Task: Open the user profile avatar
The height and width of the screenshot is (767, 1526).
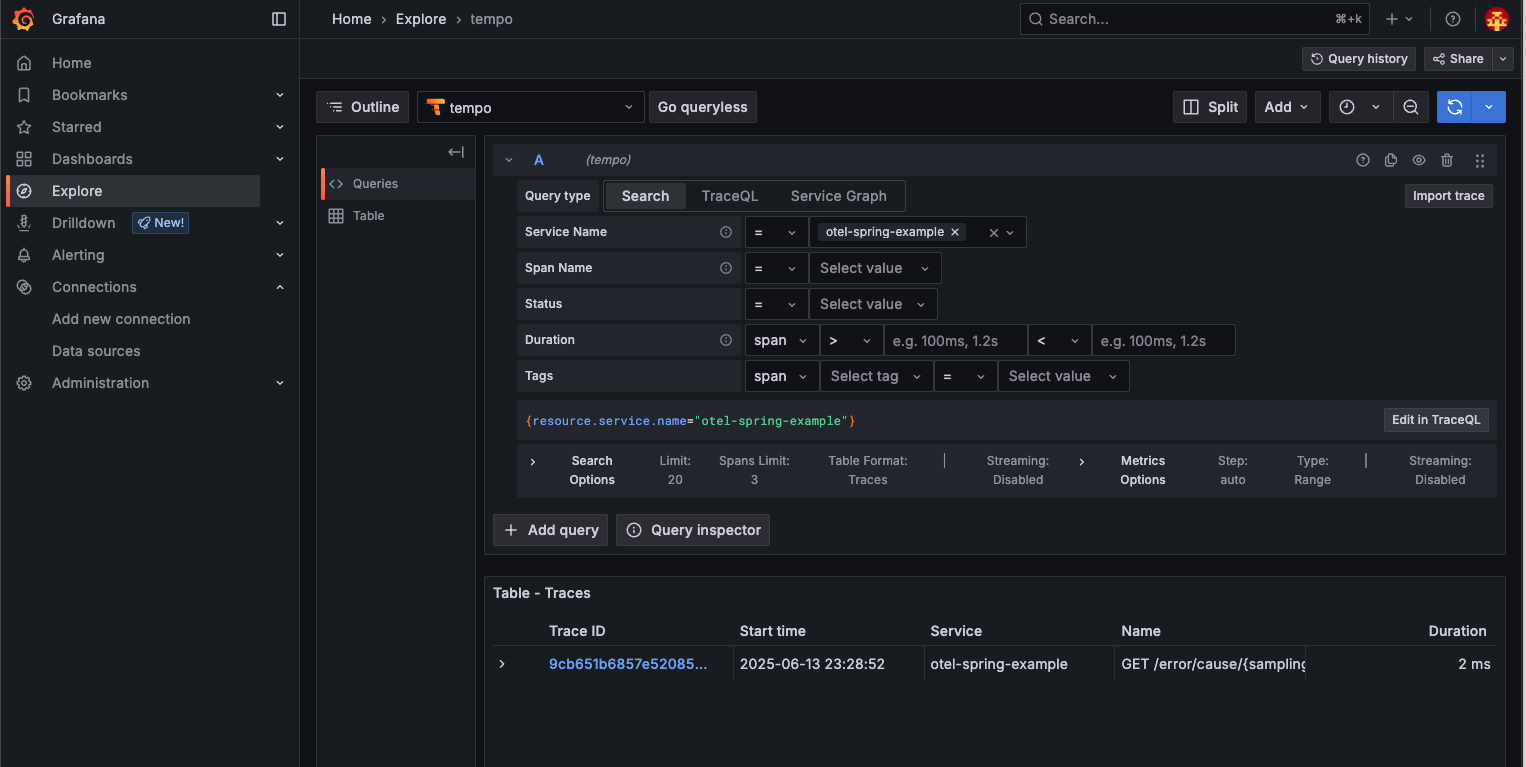Action: click(1496, 19)
